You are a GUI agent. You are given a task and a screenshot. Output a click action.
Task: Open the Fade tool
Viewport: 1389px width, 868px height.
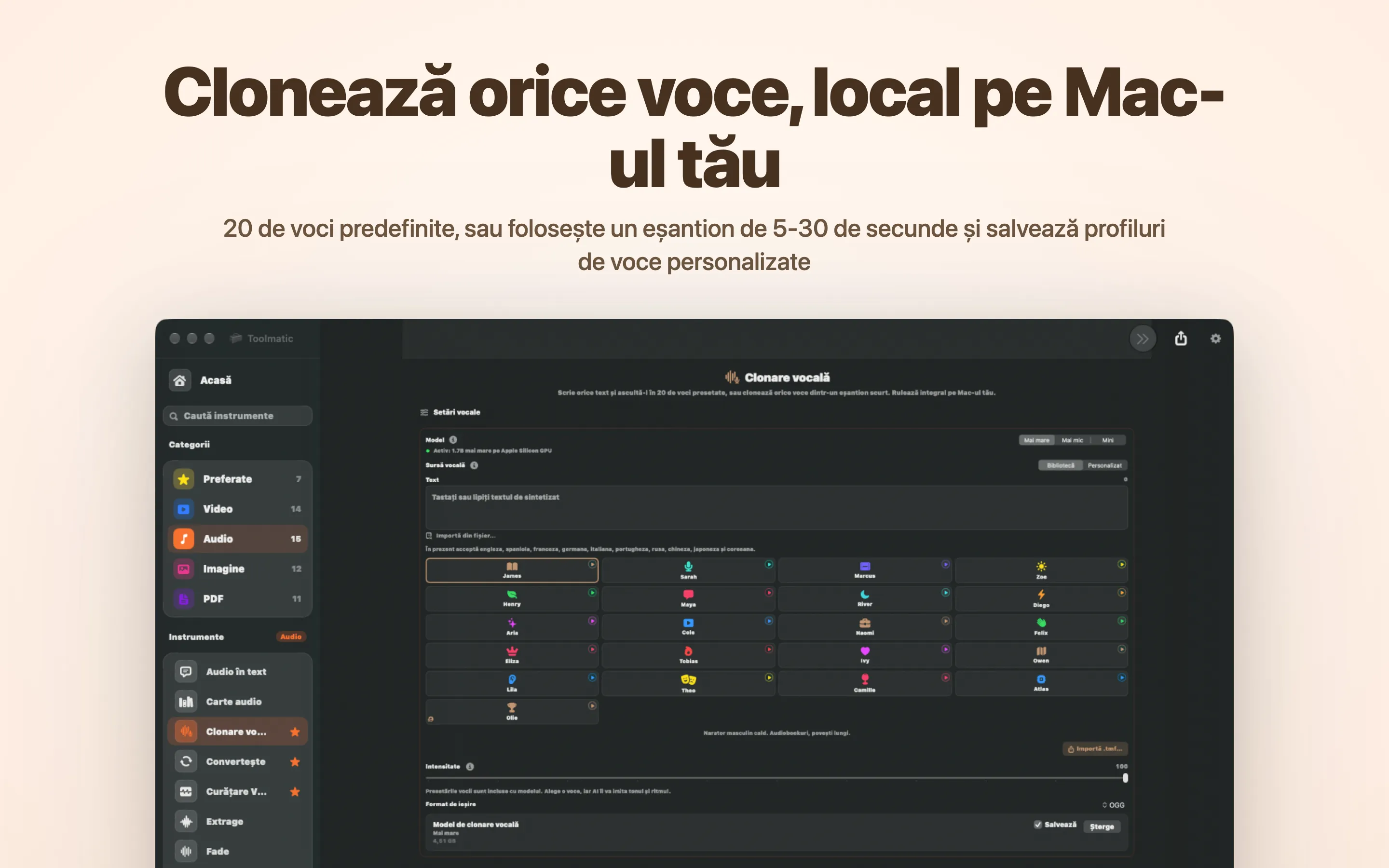pyautogui.click(x=238, y=851)
